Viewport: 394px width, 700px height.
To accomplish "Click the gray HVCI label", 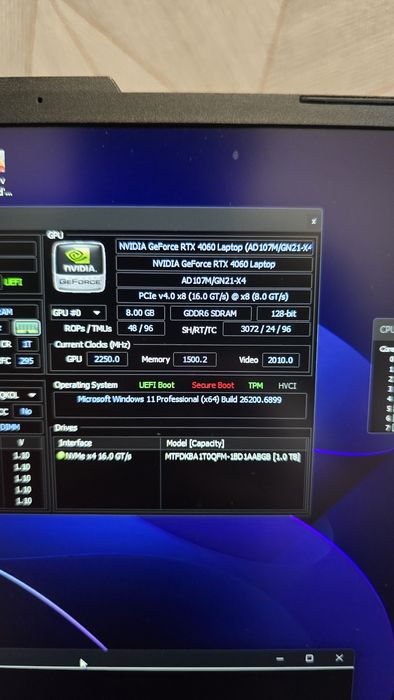I will tap(287, 386).
